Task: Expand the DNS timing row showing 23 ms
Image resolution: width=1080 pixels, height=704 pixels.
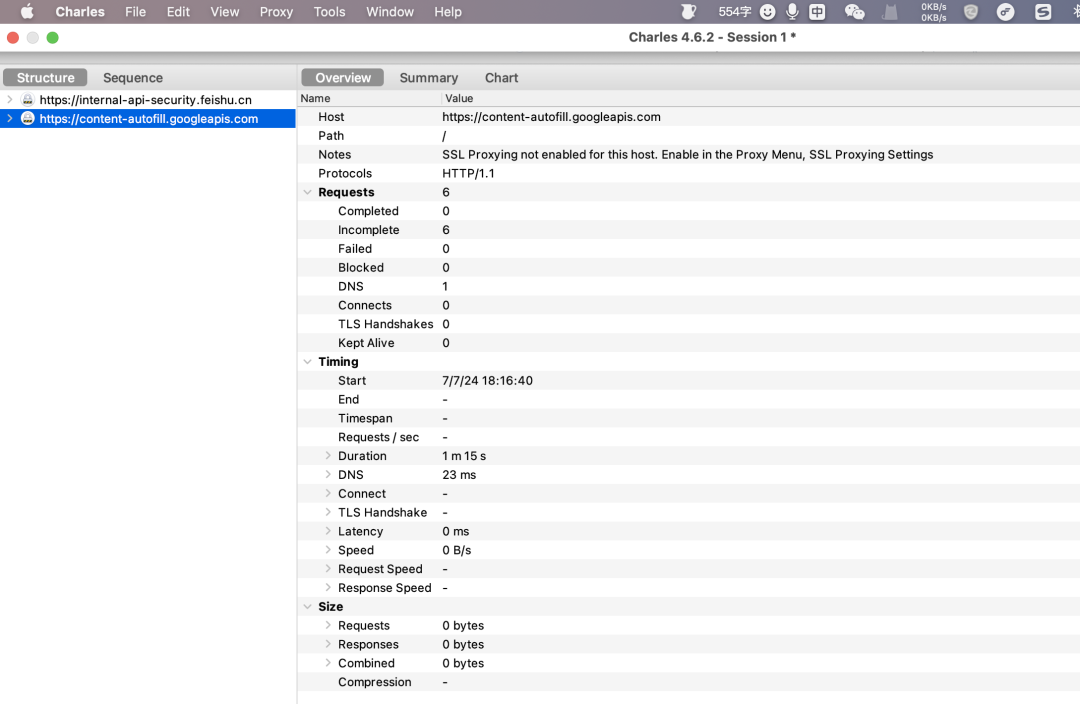Action: tap(328, 474)
